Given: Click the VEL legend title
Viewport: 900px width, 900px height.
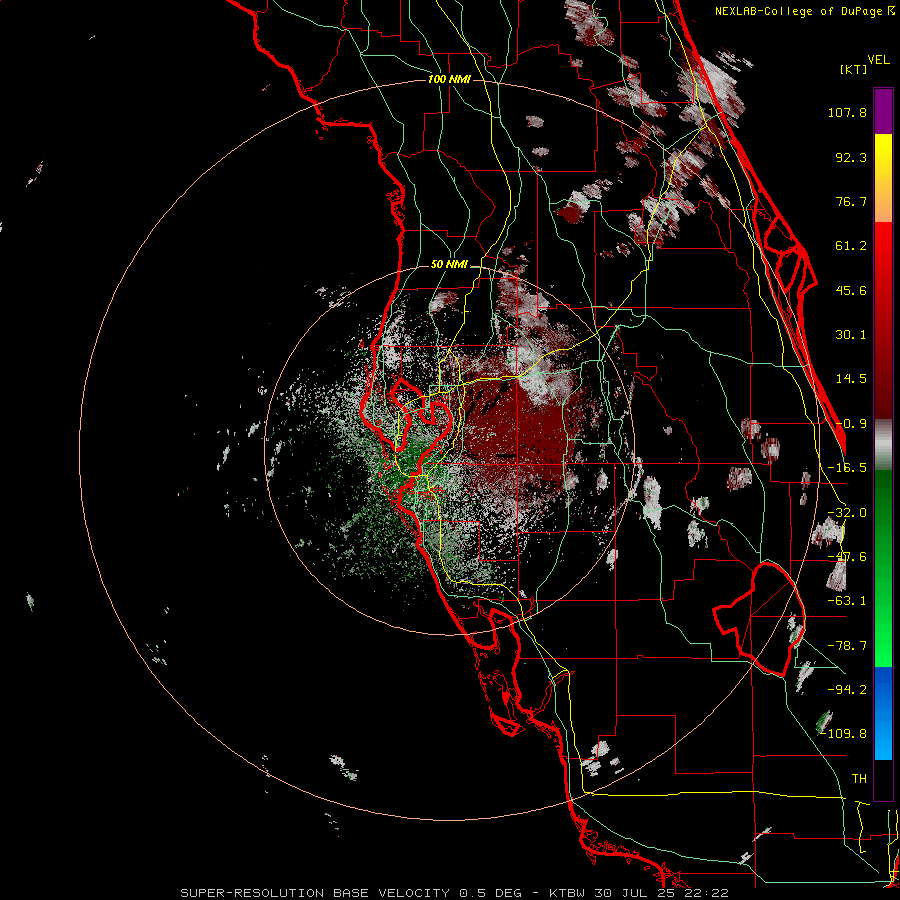Looking at the screenshot, I should (x=878, y=60).
